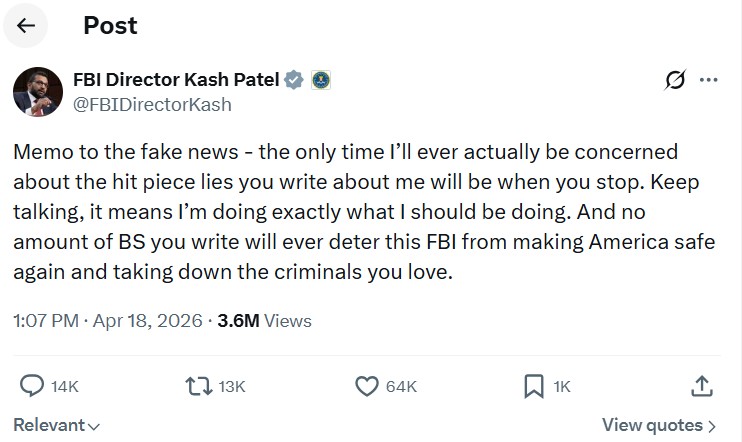Screen dimensions: 742x442
Task: Click the reply speech bubble icon
Action: [33, 386]
